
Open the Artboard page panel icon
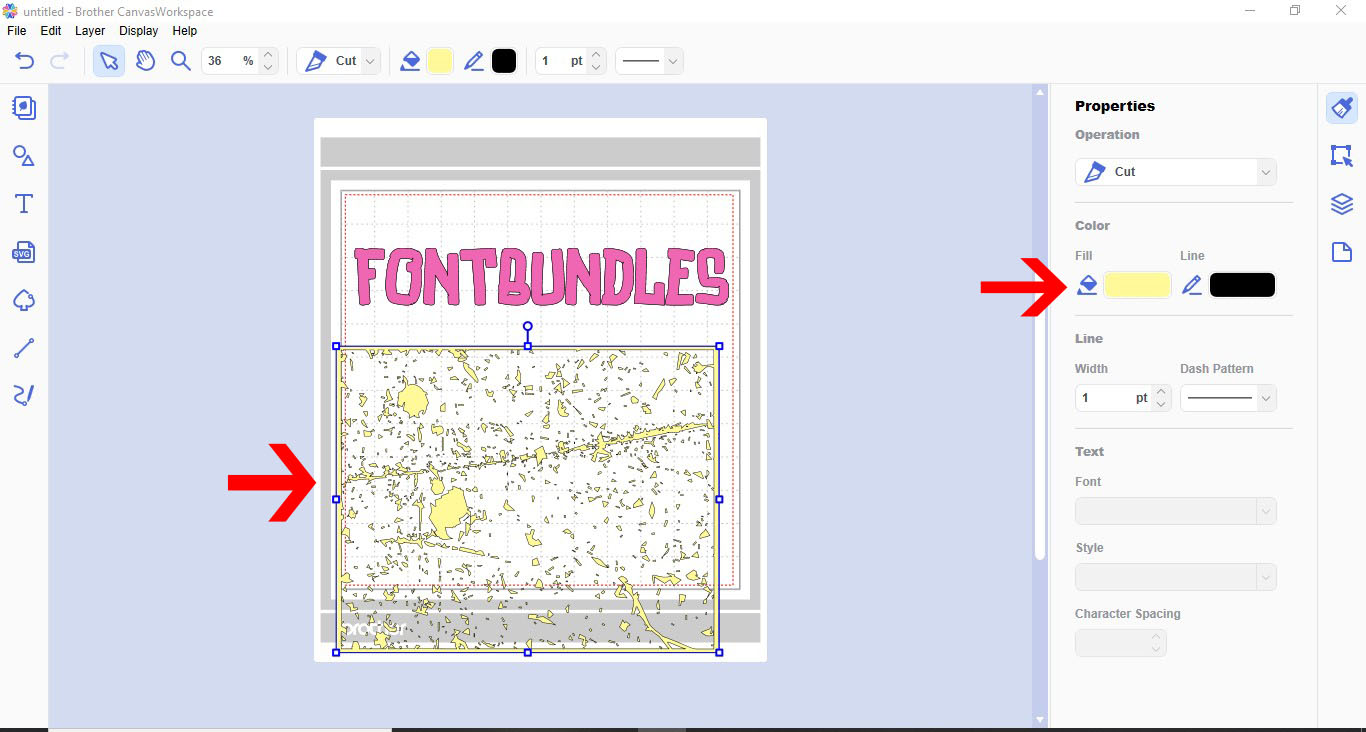pyautogui.click(x=1342, y=252)
